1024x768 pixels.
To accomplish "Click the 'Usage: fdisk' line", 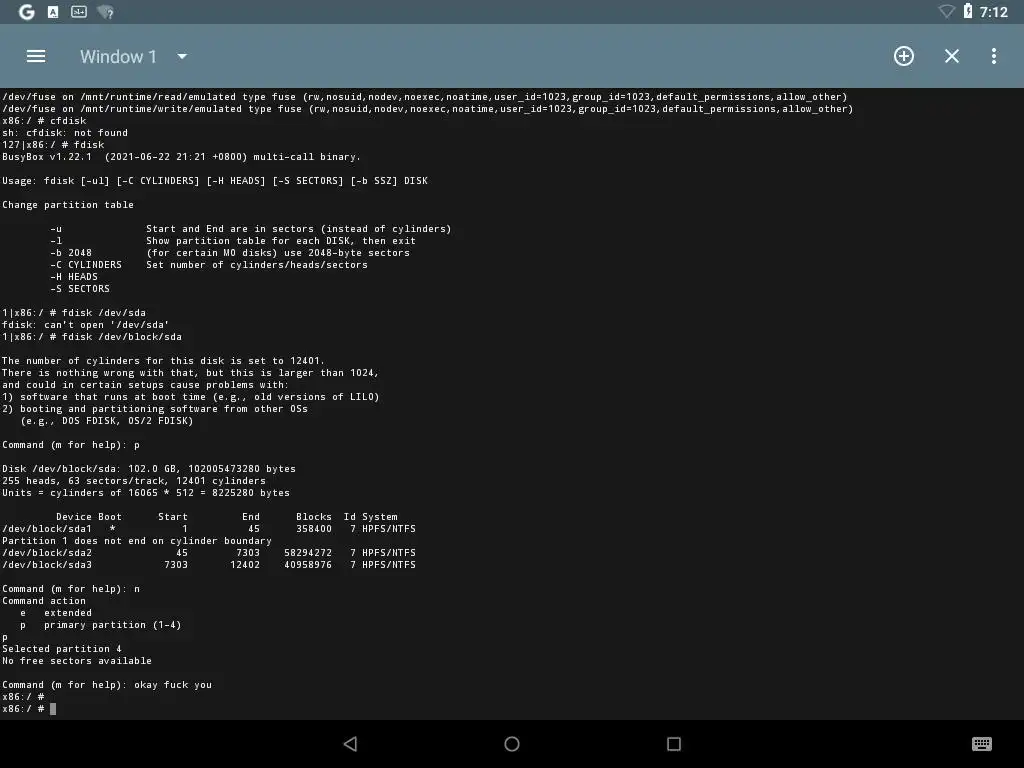I will tap(214, 180).
